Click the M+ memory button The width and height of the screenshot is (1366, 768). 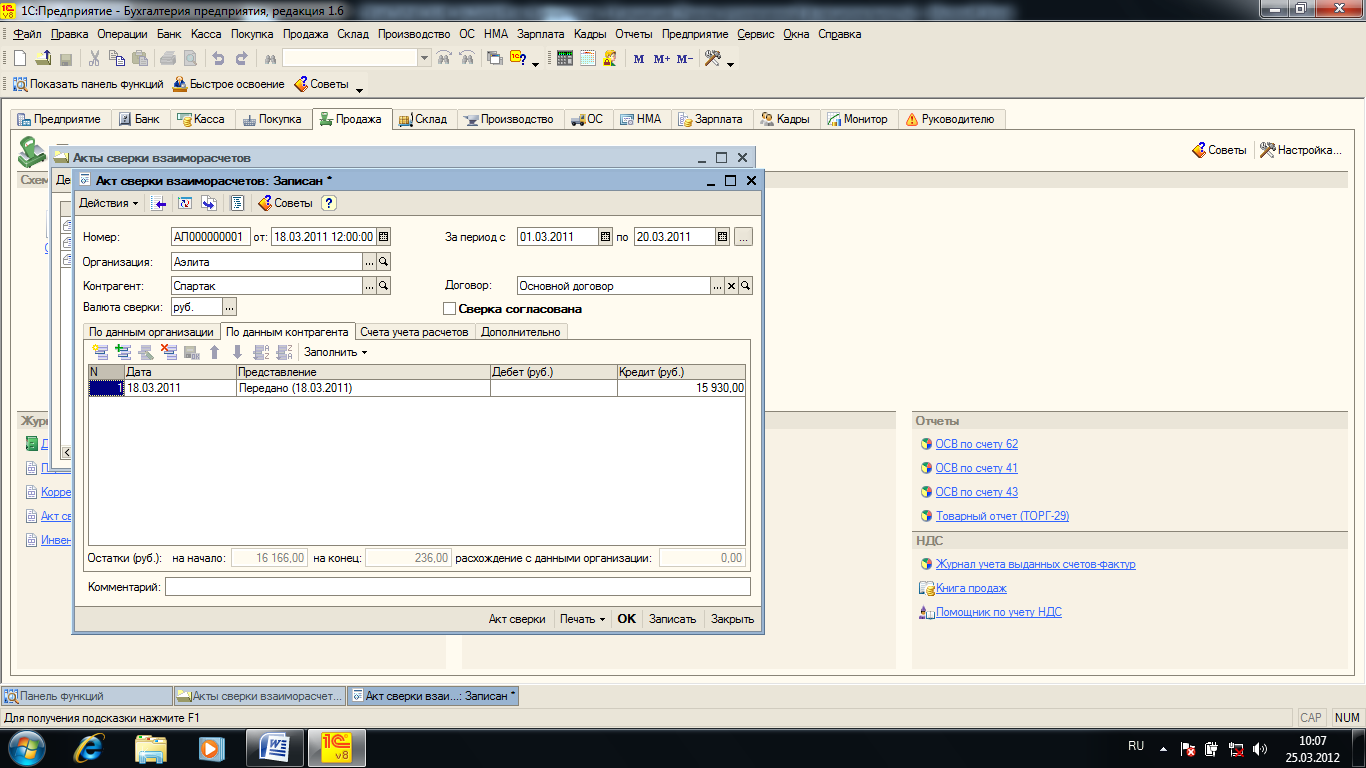point(661,59)
